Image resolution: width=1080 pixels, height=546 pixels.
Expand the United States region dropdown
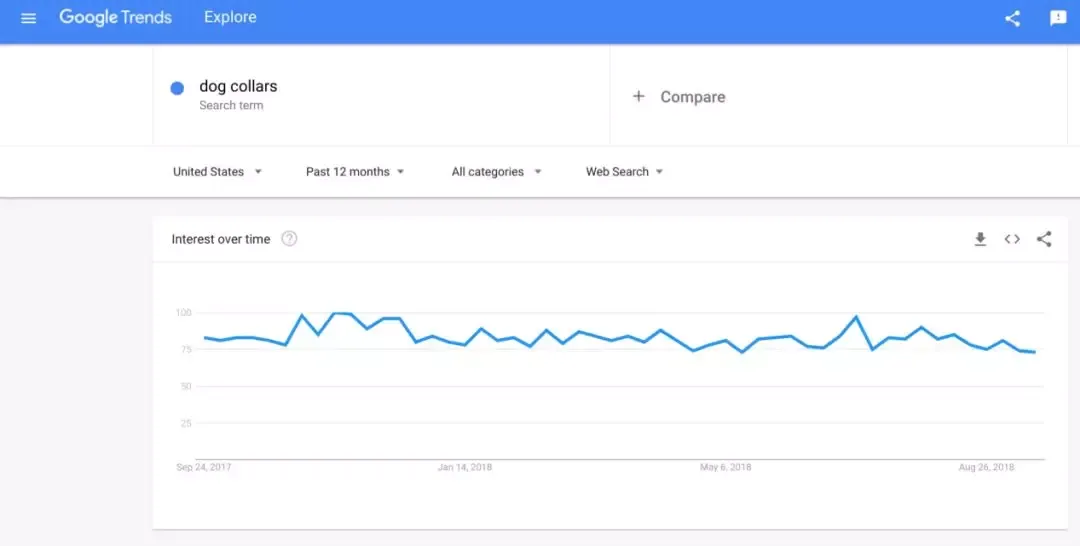pyautogui.click(x=217, y=171)
